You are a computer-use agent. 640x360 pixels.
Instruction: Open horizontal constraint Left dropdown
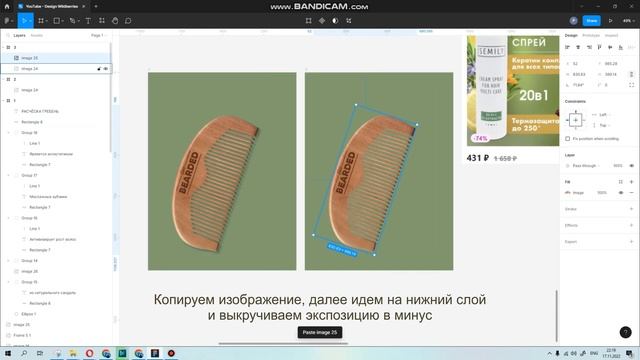[x=602, y=115]
